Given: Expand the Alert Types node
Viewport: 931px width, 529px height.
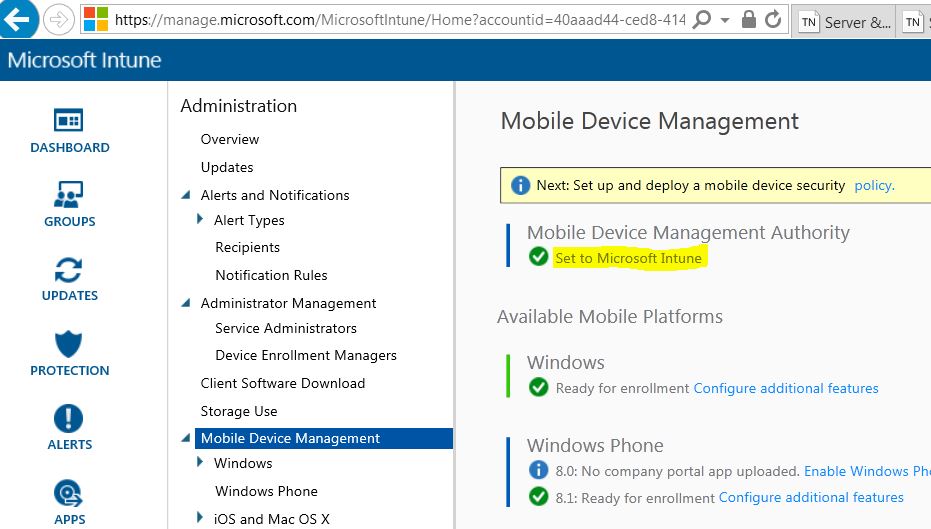Looking at the screenshot, I should [200, 220].
